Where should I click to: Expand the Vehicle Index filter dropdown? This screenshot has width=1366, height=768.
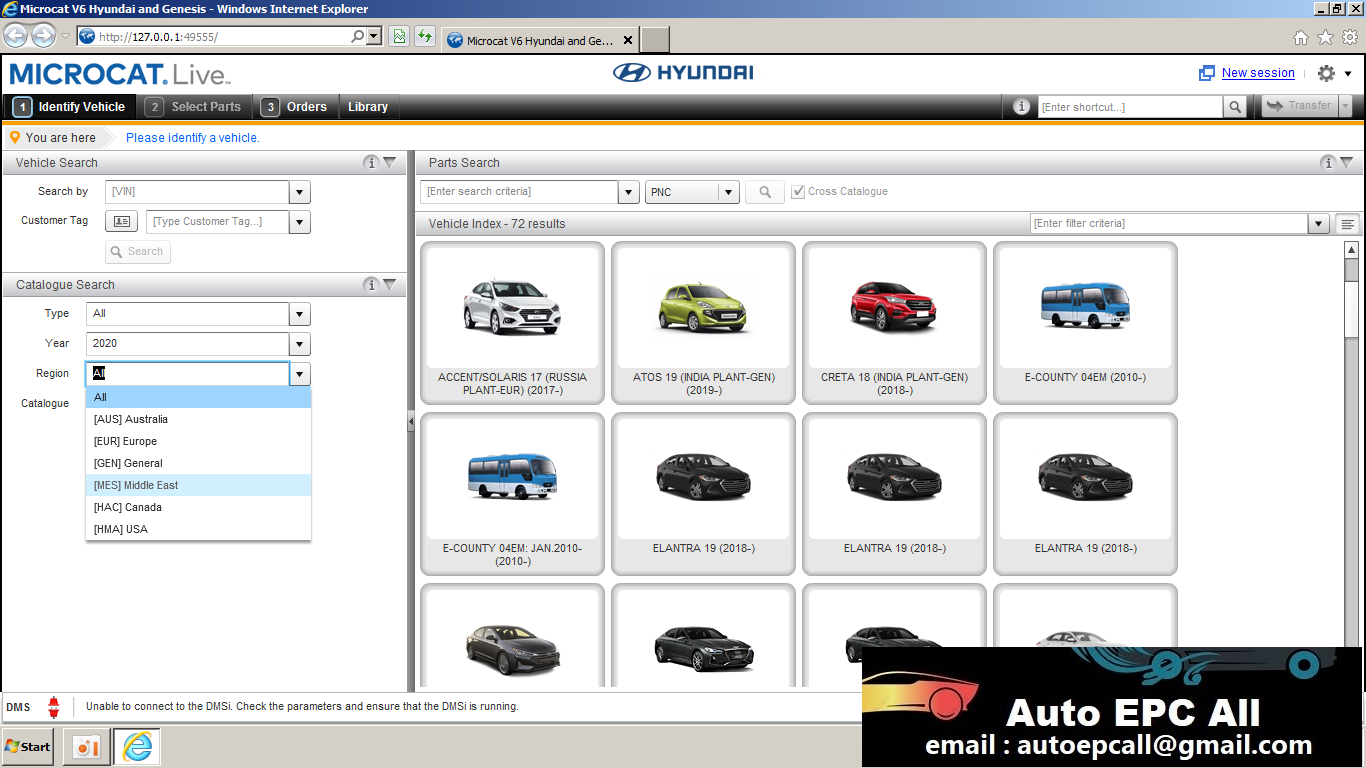pos(1319,224)
